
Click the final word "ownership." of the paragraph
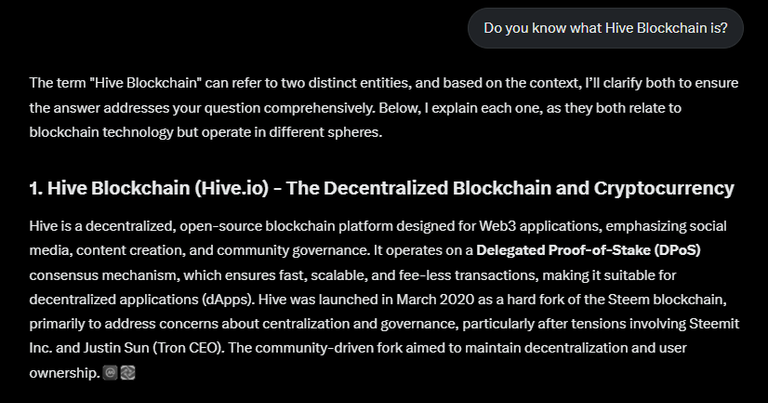click(x=65, y=373)
